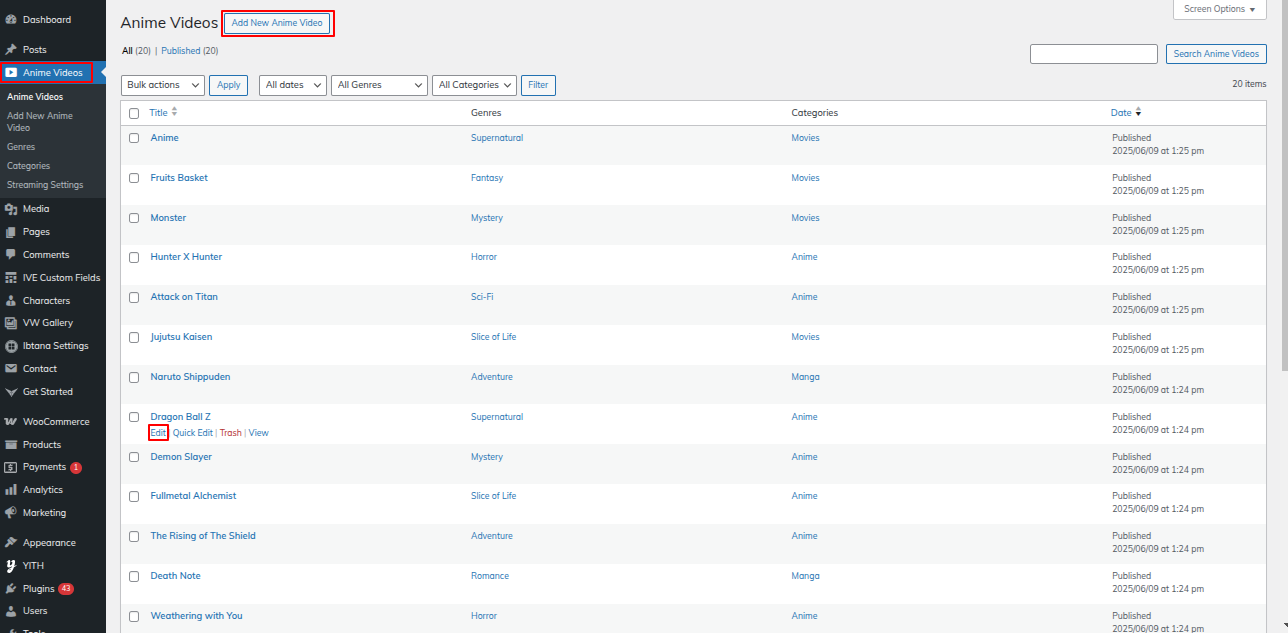Open Comments via its speech bubble icon
Image resolution: width=1288 pixels, height=633 pixels.
11,255
